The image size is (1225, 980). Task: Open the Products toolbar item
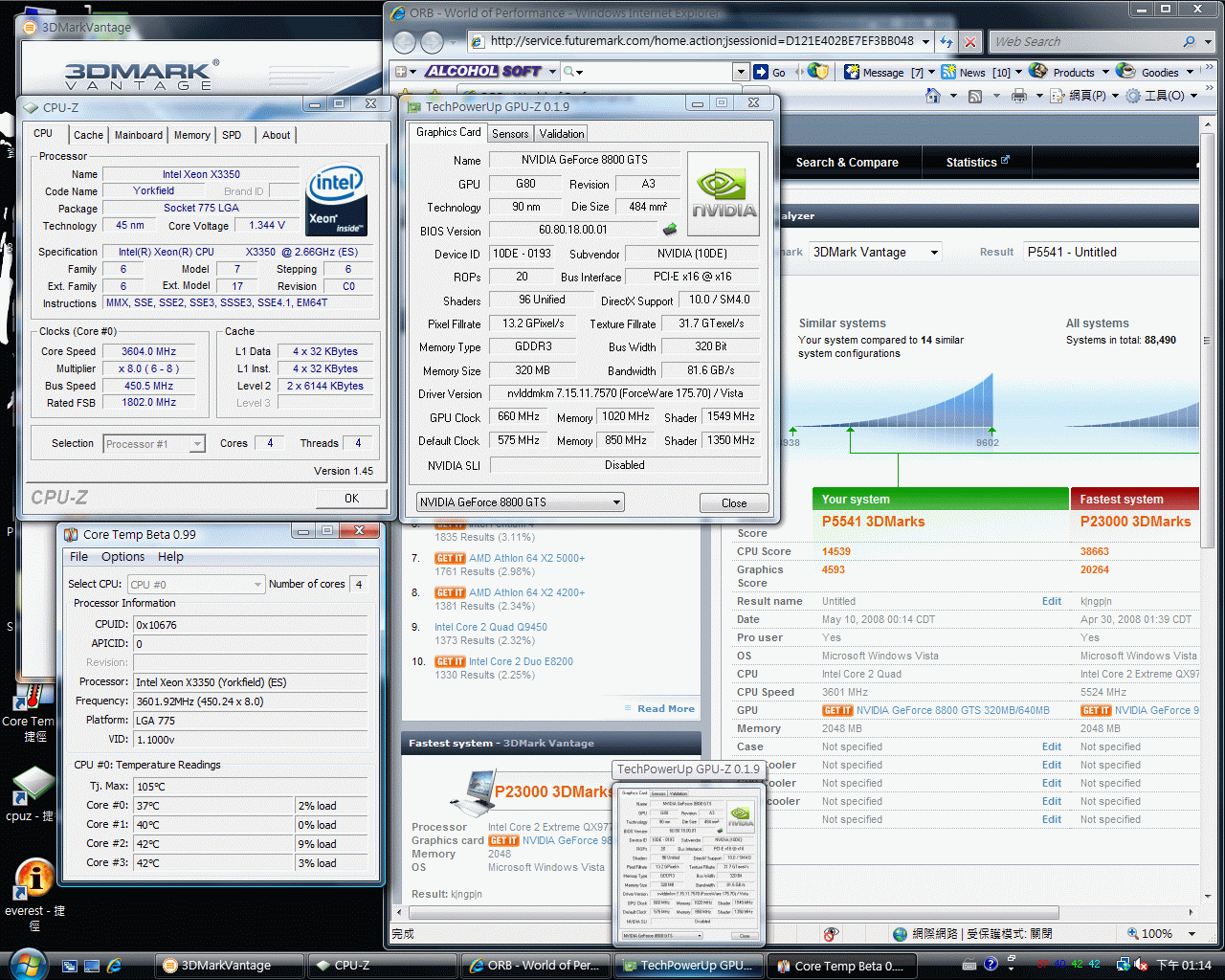[1067, 72]
